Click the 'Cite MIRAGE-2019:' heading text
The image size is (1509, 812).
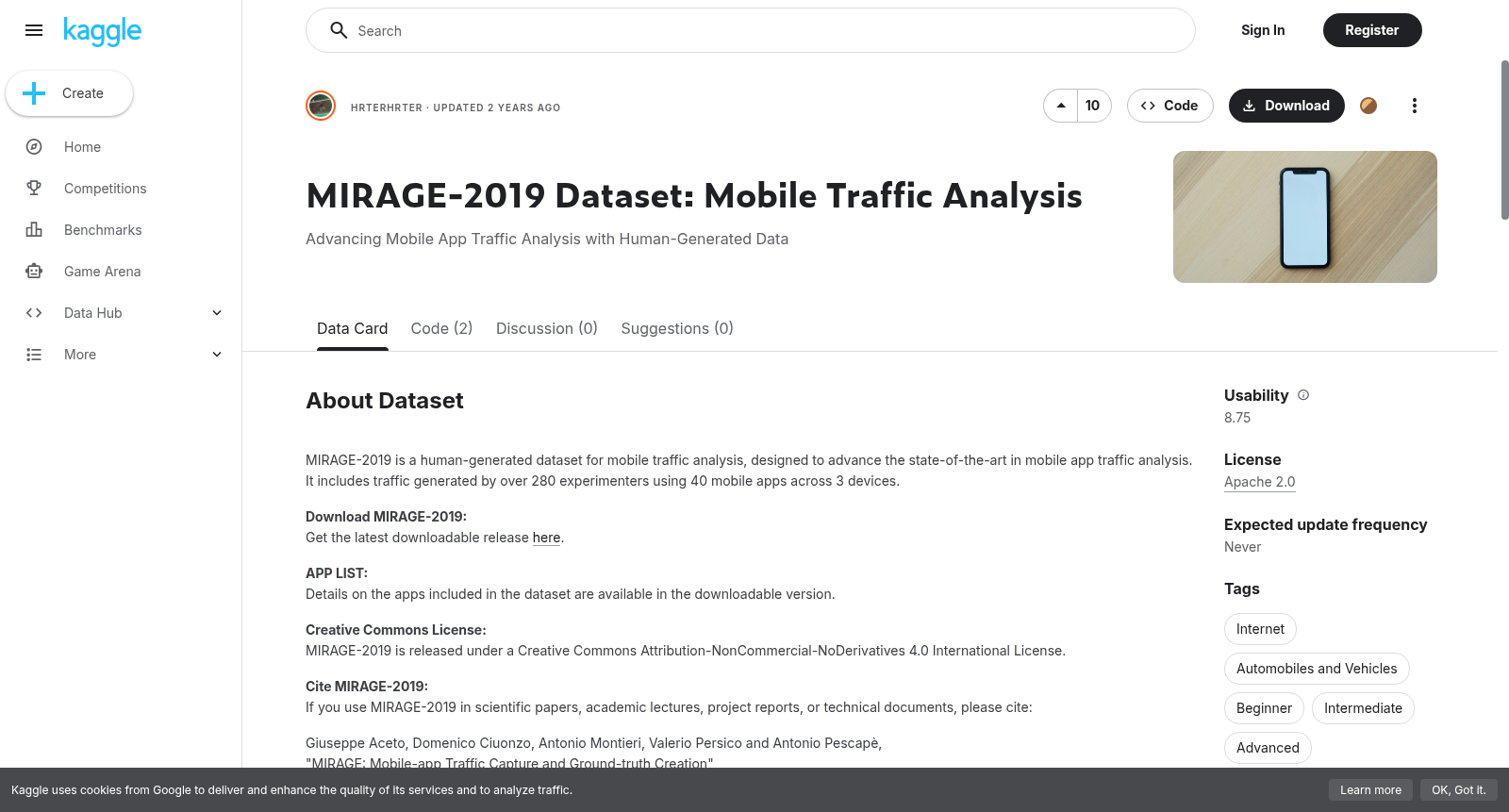[367, 687]
